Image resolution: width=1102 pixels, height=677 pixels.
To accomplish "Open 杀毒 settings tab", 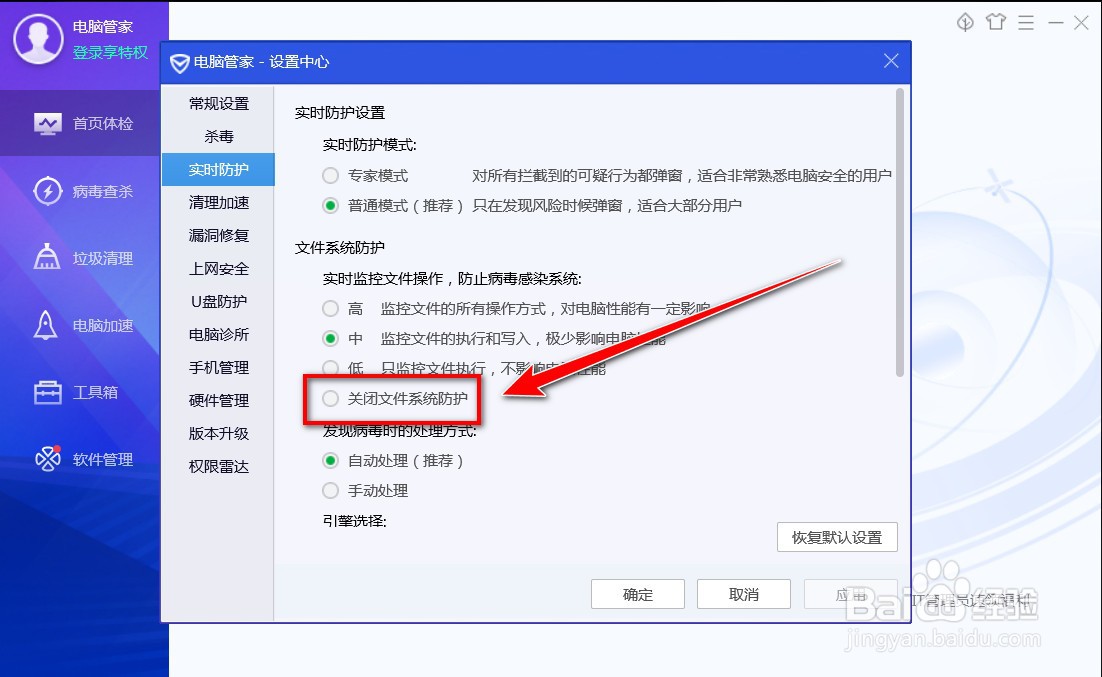I will (x=219, y=136).
